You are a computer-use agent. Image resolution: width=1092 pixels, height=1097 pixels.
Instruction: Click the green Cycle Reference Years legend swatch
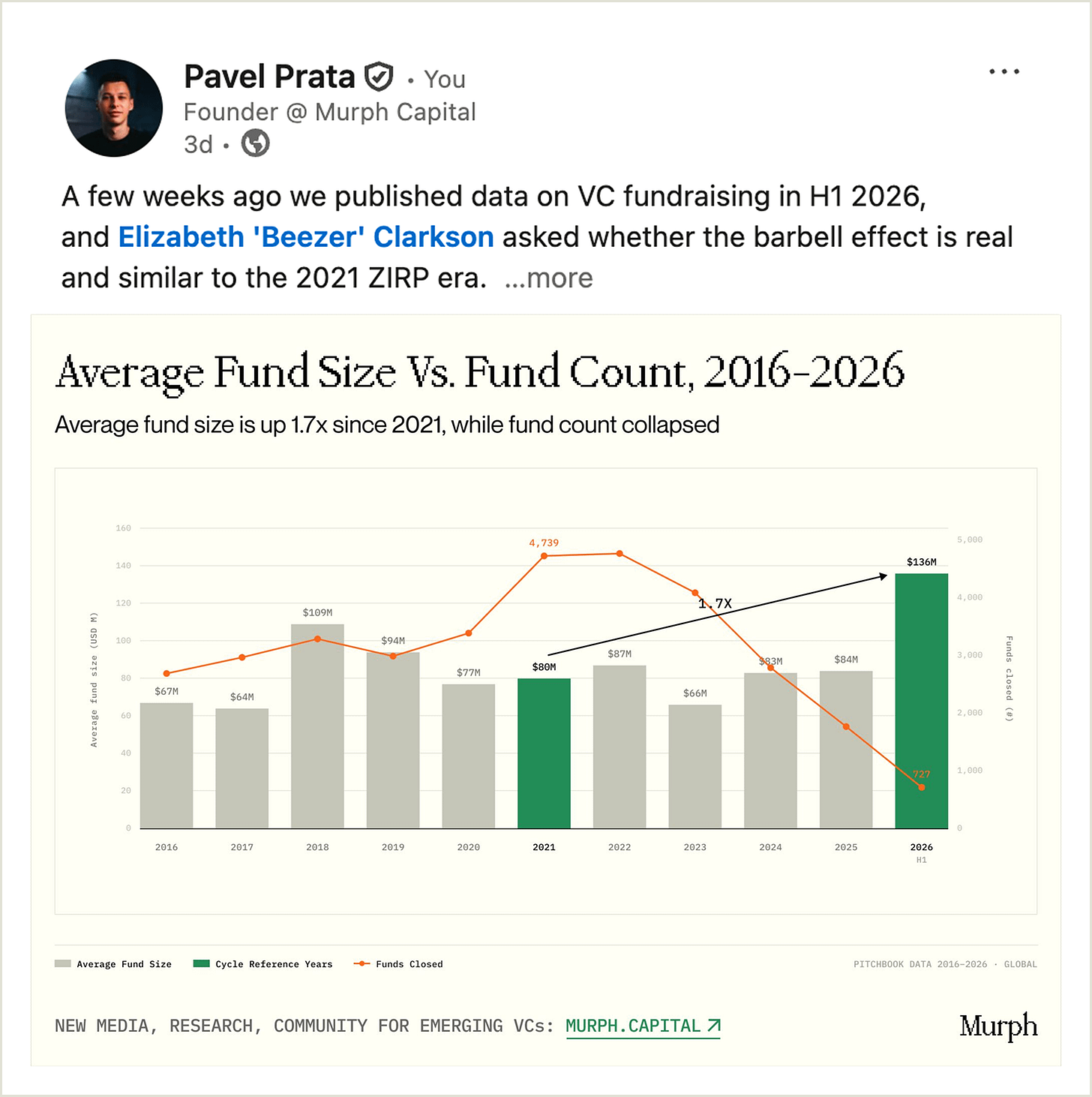pyautogui.click(x=201, y=963)
